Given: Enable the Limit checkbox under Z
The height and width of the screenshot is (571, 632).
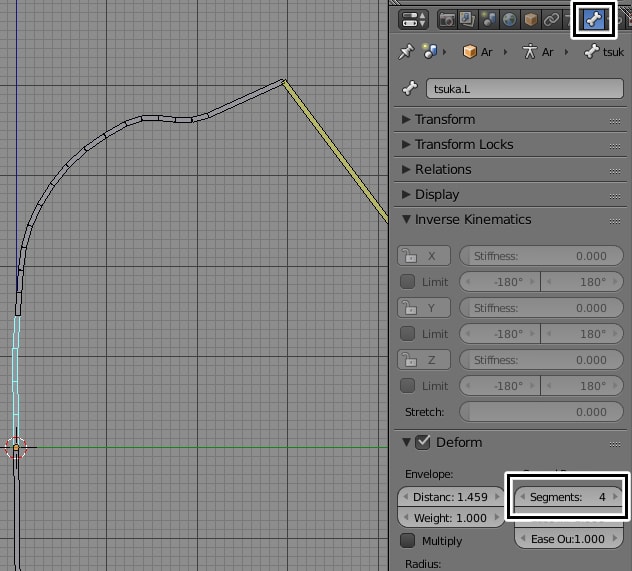Looking at the screenshot, I should (x=407, y=386).
